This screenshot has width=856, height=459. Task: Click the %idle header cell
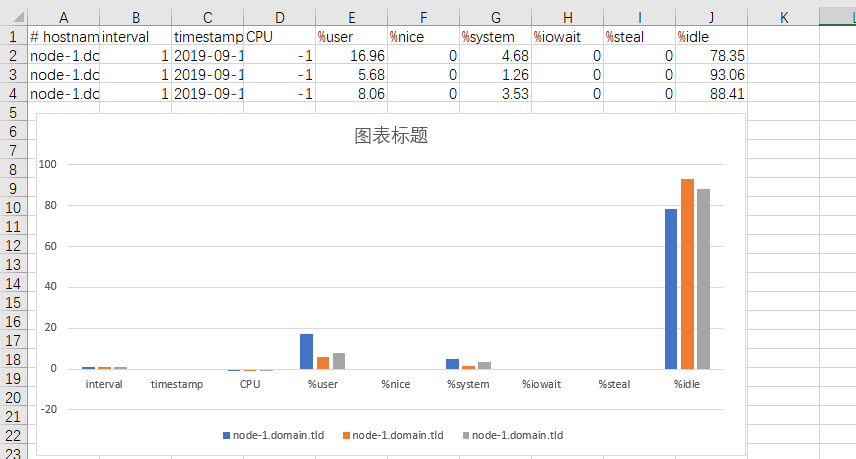click(711, 37)
